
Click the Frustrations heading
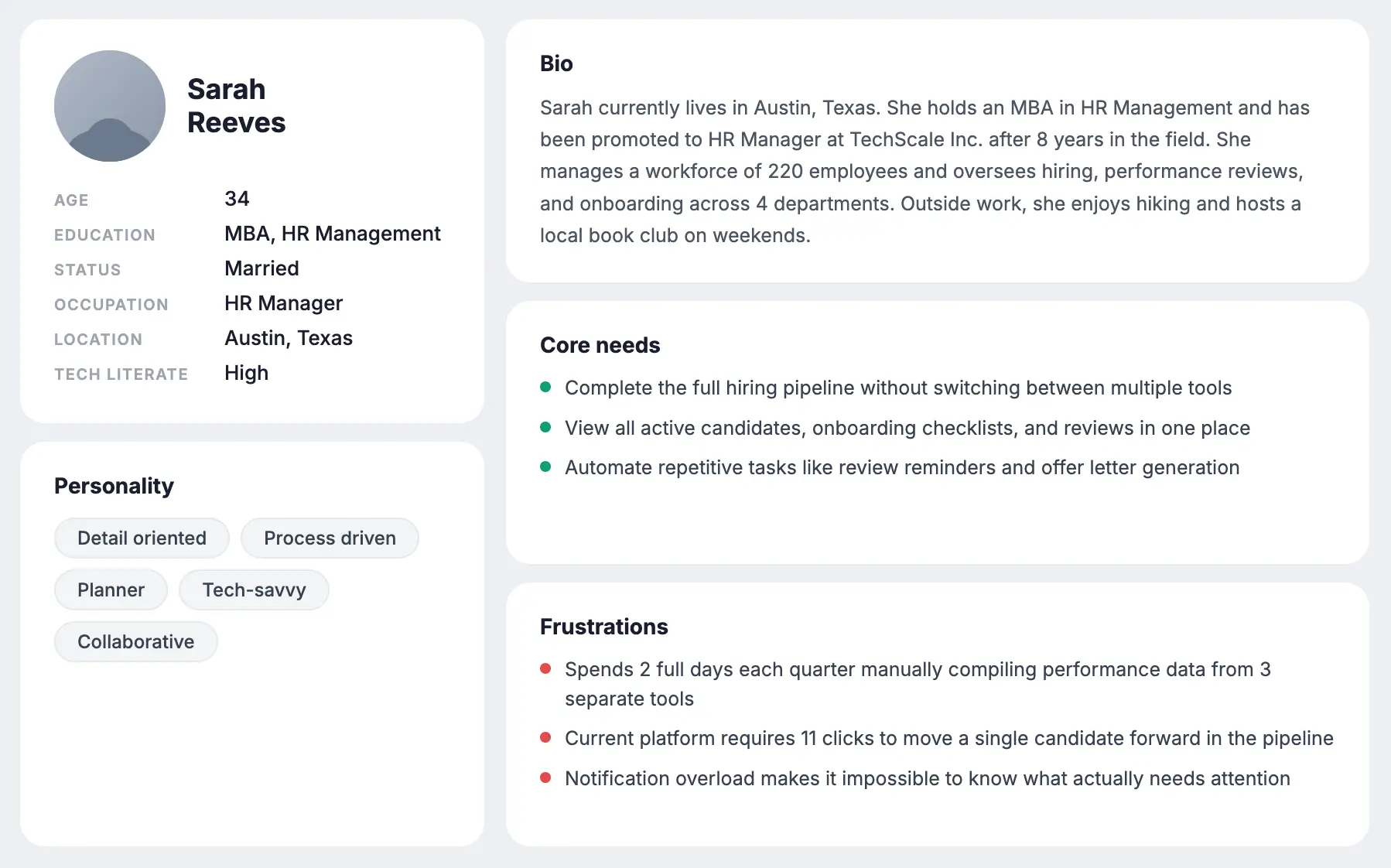pos(603,627)
